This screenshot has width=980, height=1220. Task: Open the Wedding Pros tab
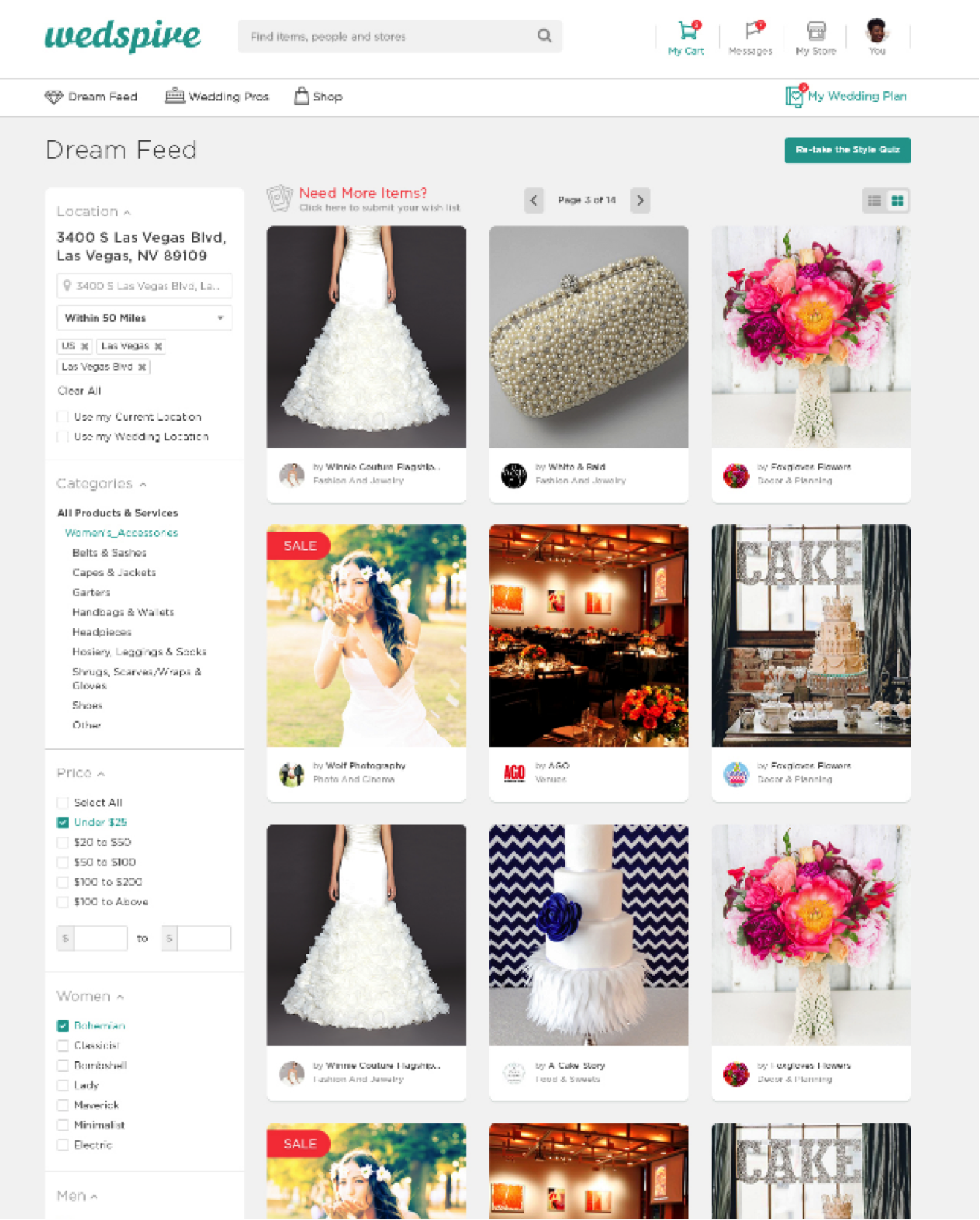click(x=217, y=97)
